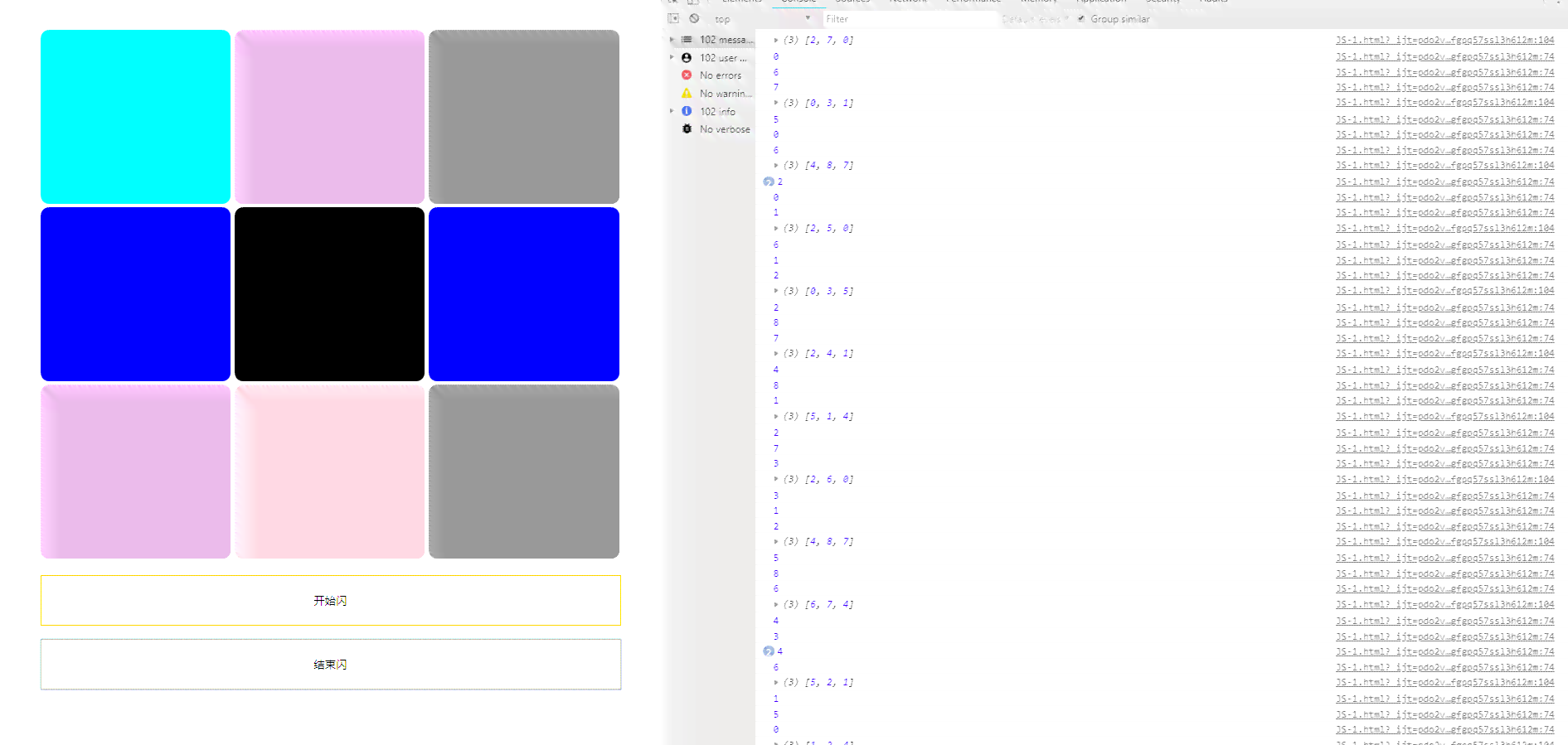Expand the logged array [5, 1, 4]
This screenshot has width=1568, height=745.
coord(775,416)
